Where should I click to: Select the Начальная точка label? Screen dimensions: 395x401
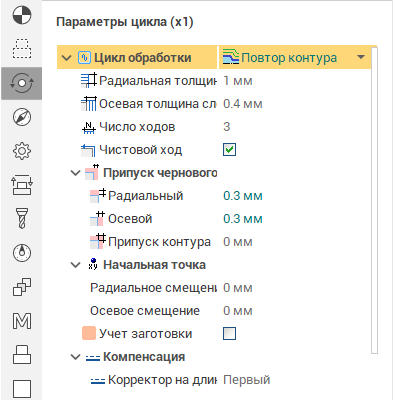pos(154,265)
